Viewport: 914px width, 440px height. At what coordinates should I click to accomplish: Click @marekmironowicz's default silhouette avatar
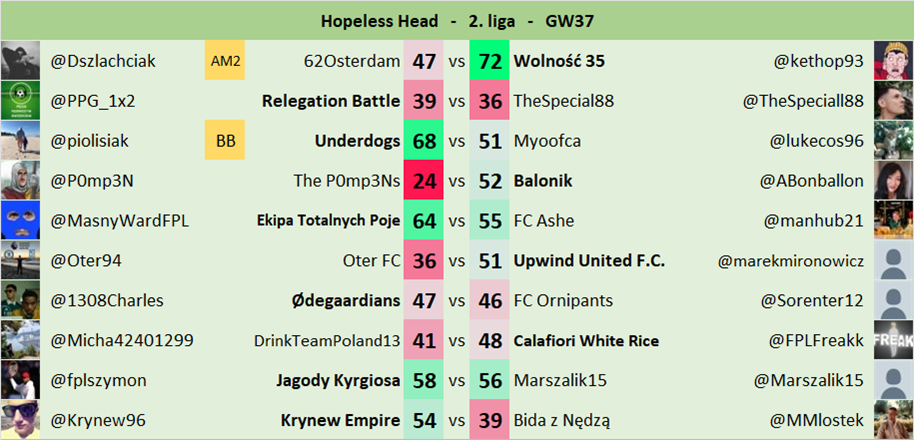click(x=893, y=260)
